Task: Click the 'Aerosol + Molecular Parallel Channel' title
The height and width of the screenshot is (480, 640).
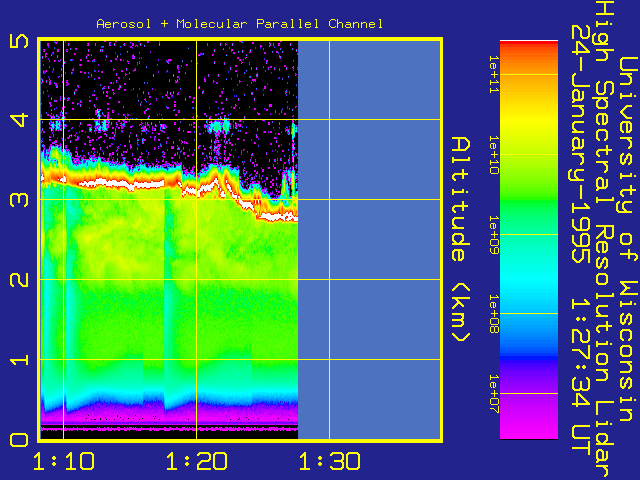Action: tap(240, 24)
